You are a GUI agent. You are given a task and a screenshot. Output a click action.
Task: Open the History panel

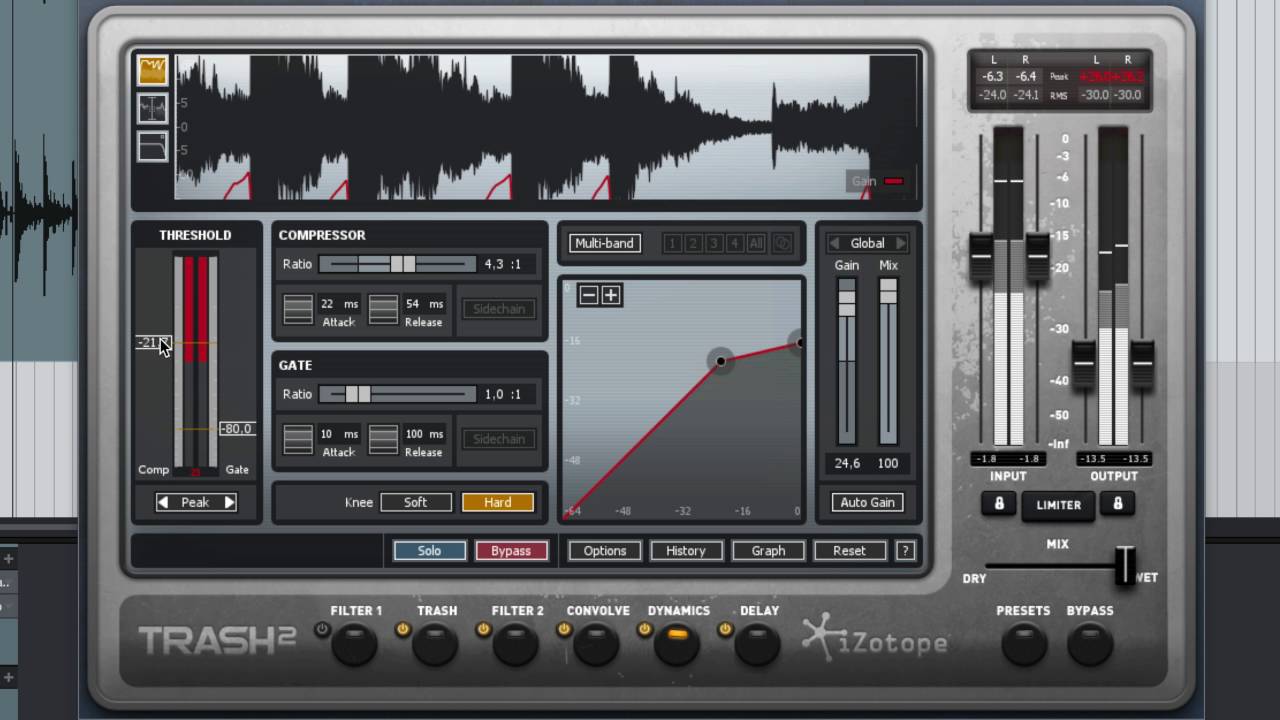point(686,551)
